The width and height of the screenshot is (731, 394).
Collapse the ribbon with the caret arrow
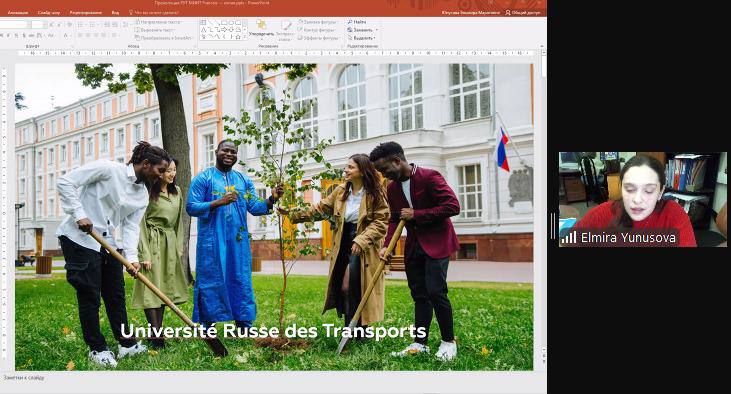[542, 47]
